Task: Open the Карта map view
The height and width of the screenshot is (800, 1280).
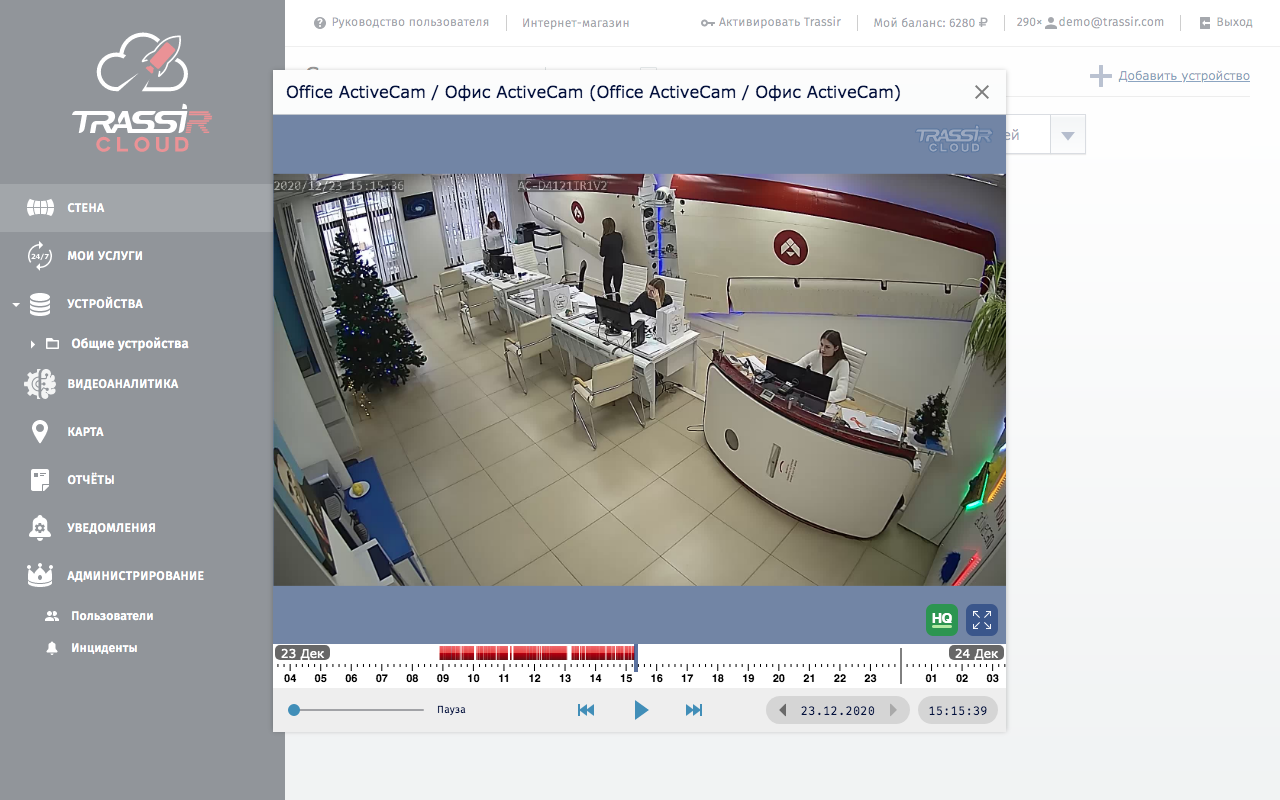Action: coord(85,432)
